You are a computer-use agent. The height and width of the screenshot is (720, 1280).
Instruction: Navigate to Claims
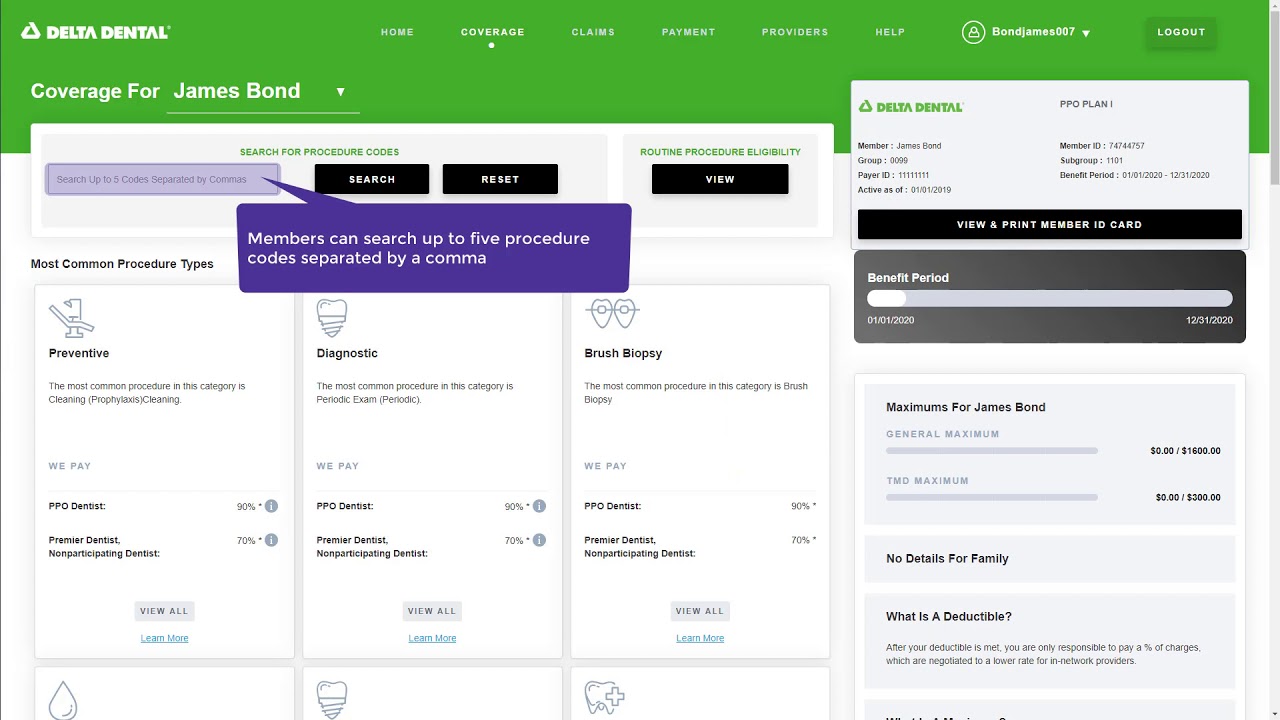pyautogui.click(x=593, y=32)
